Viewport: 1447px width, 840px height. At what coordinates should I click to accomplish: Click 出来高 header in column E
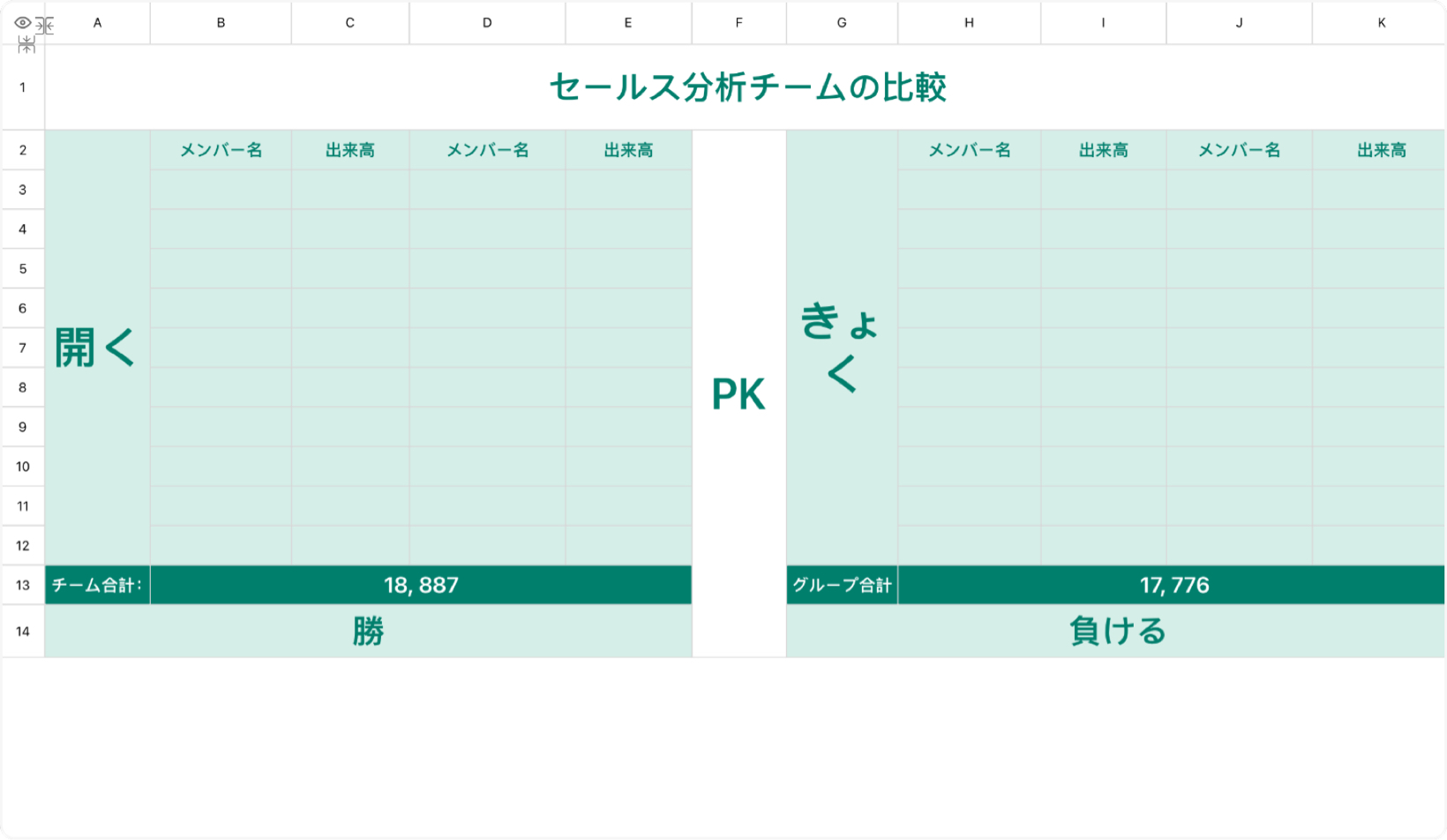click(x=628, y=150)
